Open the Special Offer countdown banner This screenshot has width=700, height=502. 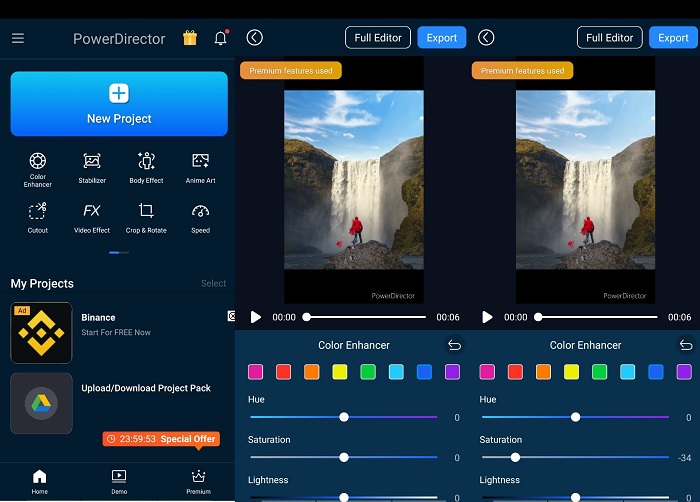(161, 439)
